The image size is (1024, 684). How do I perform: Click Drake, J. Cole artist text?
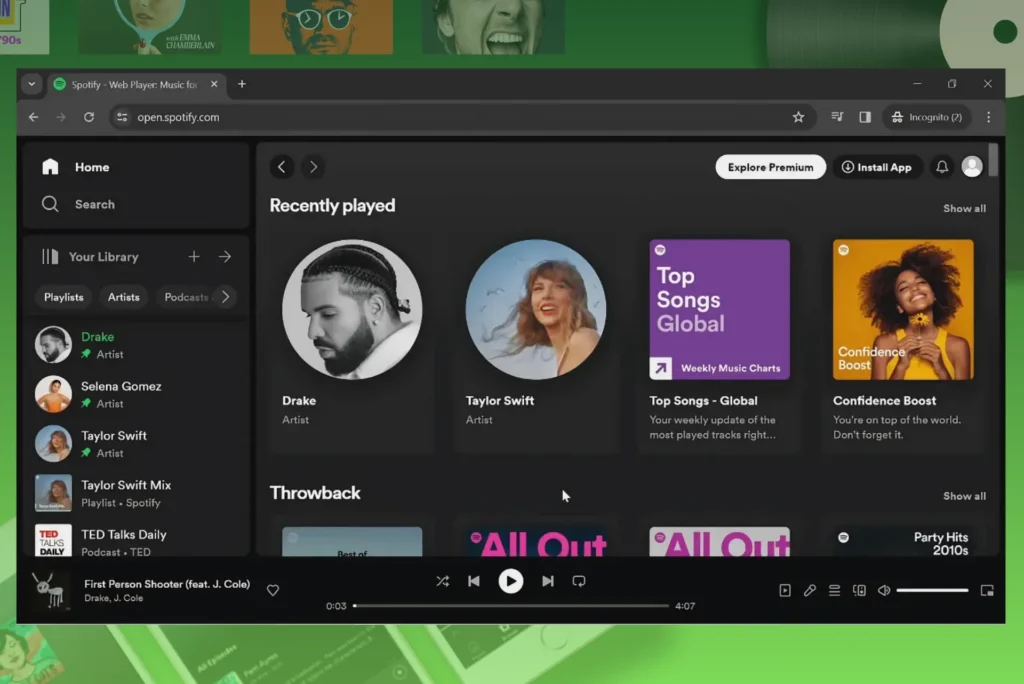coord(114,598)
